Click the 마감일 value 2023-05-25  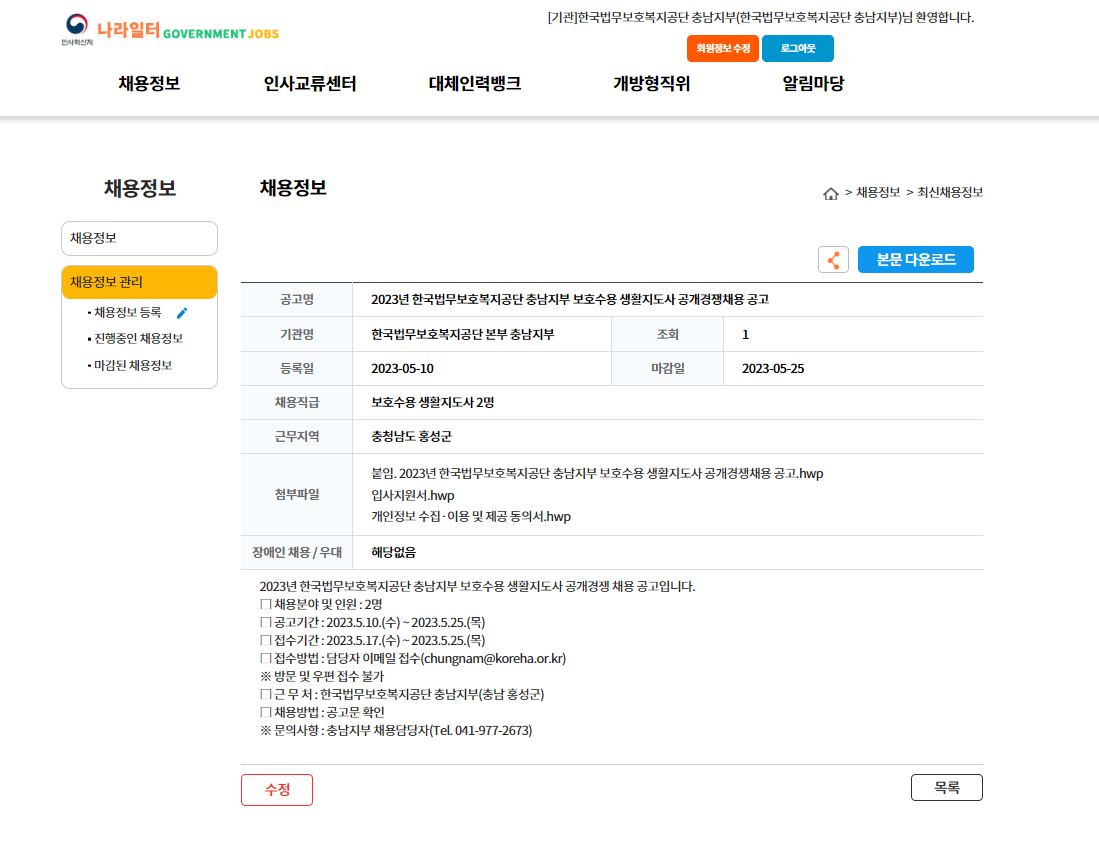click(773, 369)
